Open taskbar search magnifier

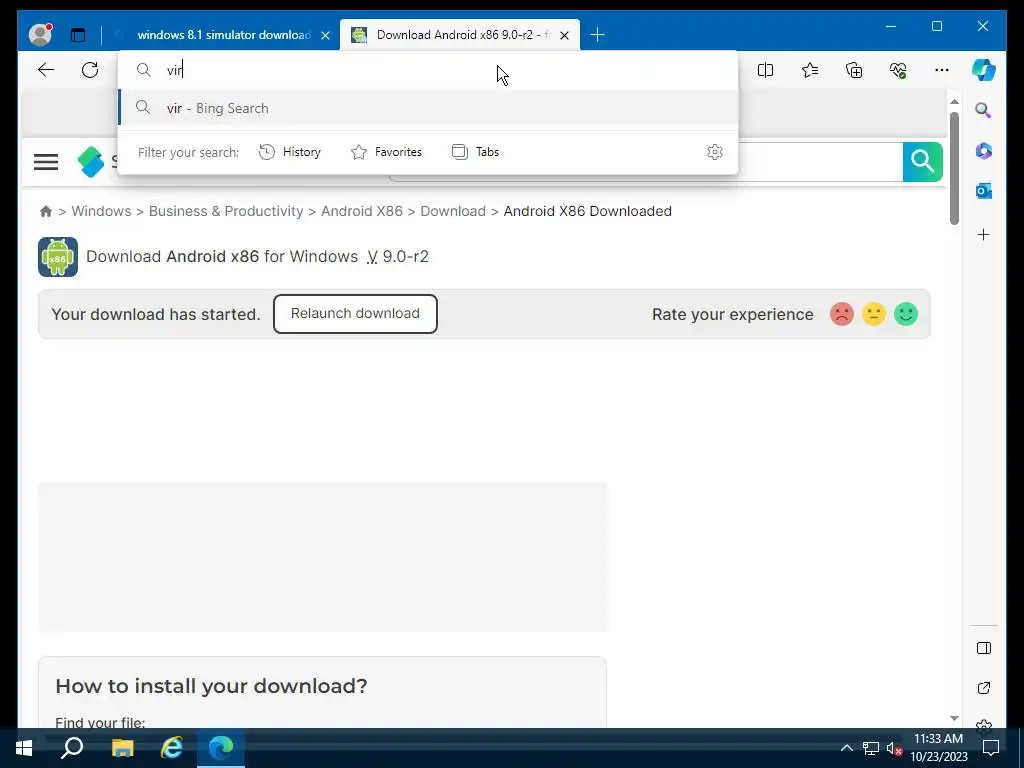tap(72, 748)
